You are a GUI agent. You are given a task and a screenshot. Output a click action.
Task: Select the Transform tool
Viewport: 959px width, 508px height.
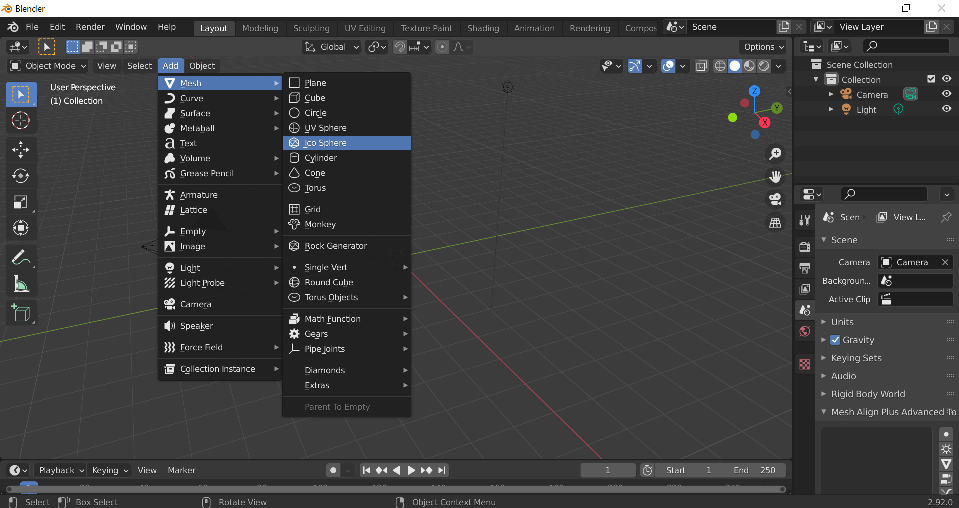[x=21, y=228]
